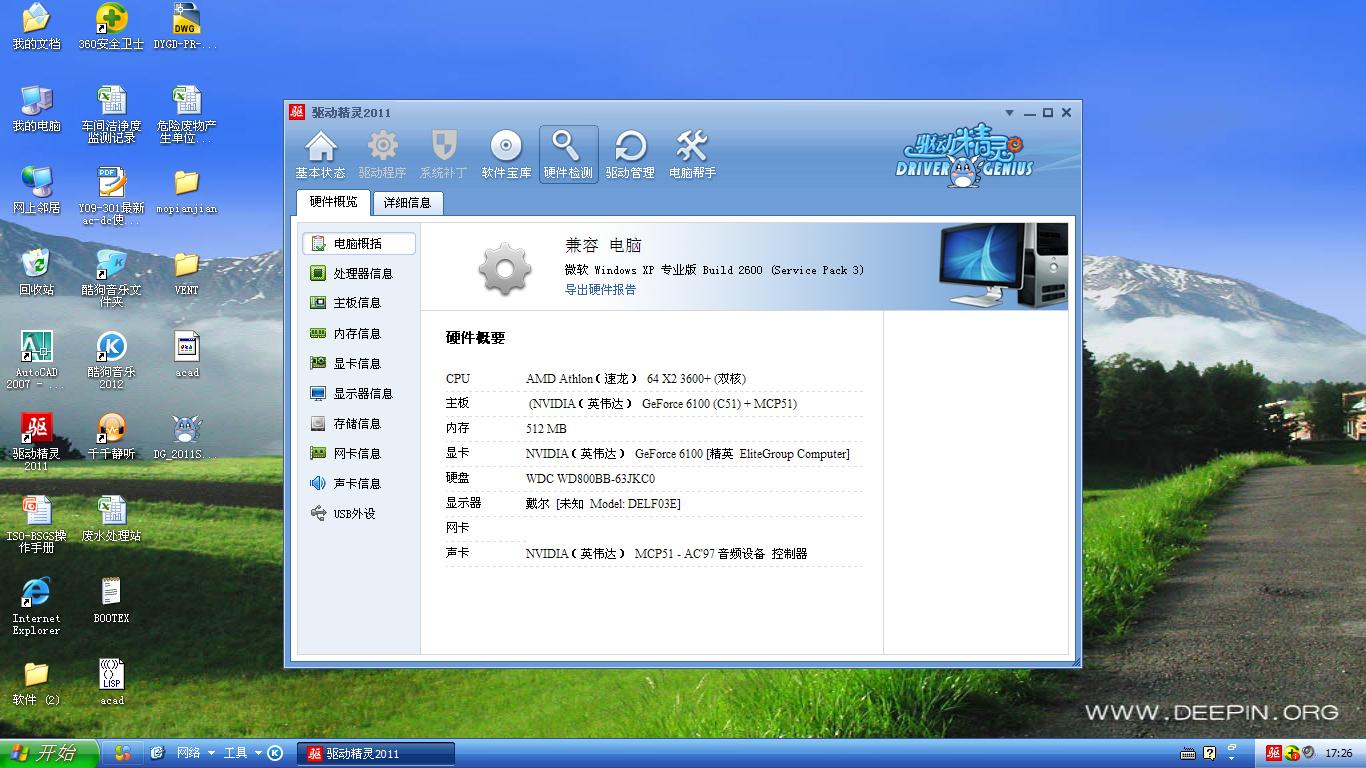Image resolution: width=1366 pixels, height=768 pixels.
Task: Select 网卡信息 in the sidebar
Action: click(x=358, y=453)
